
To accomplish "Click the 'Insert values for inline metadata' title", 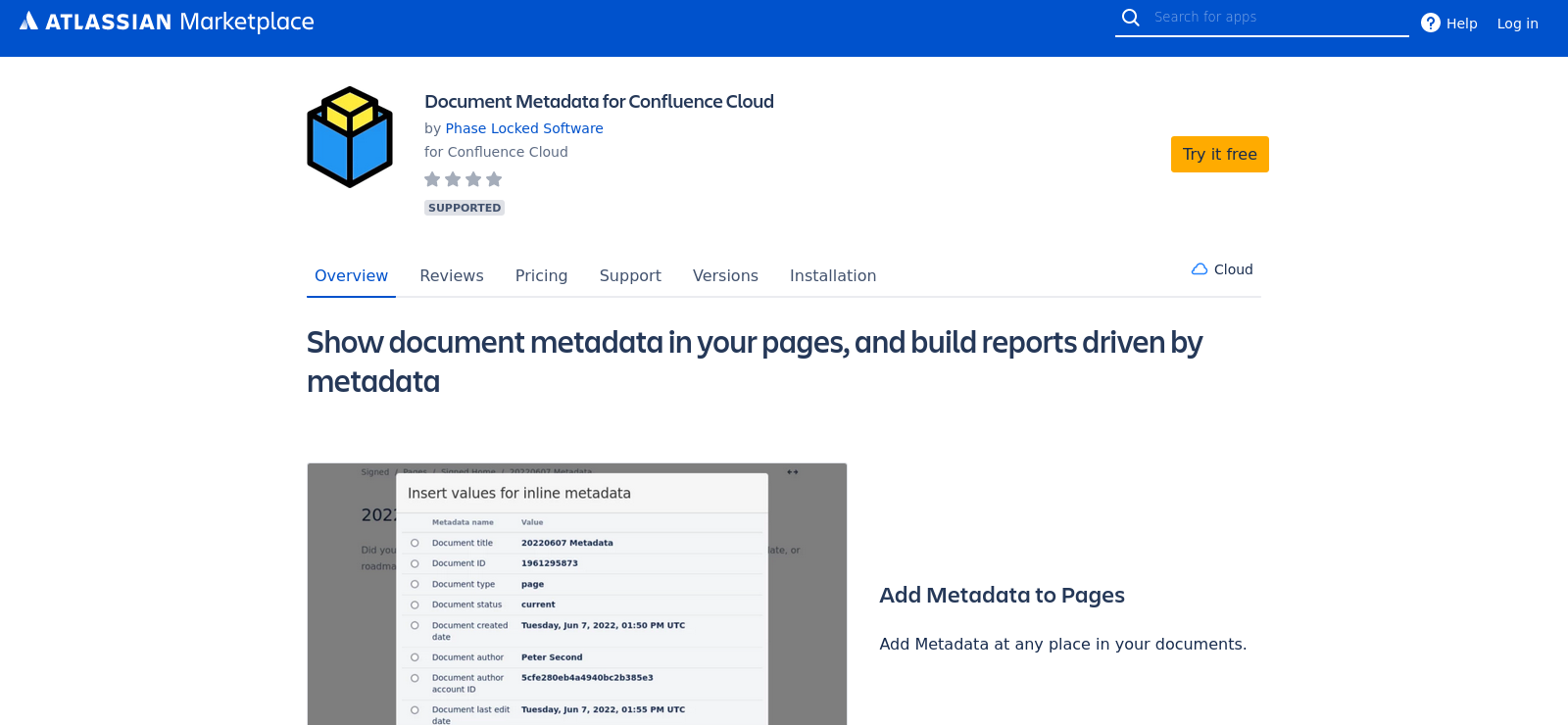I will 519,494.
